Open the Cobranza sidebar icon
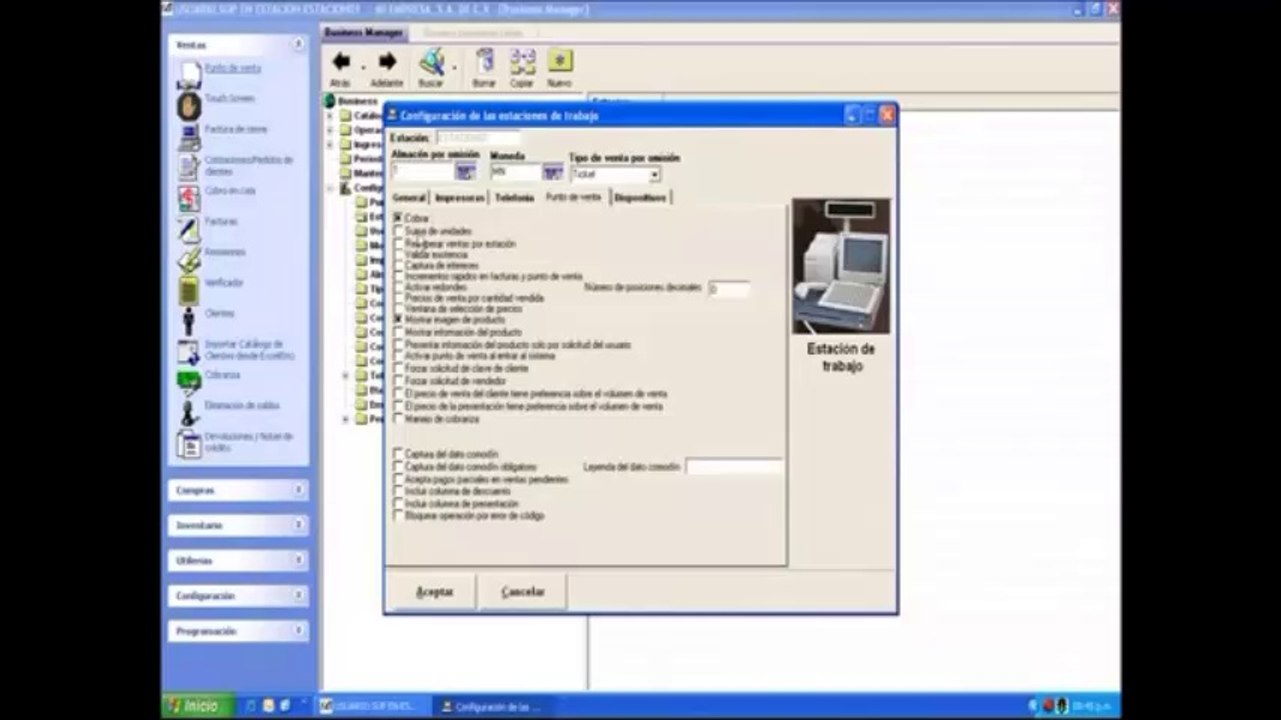This screenshot has height=720, width=1281. 189,382
